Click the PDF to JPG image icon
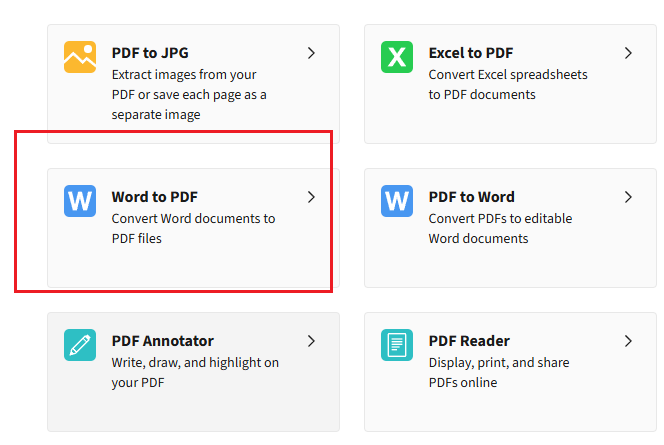This screenshot has width=664, height=445. [80, 57]
